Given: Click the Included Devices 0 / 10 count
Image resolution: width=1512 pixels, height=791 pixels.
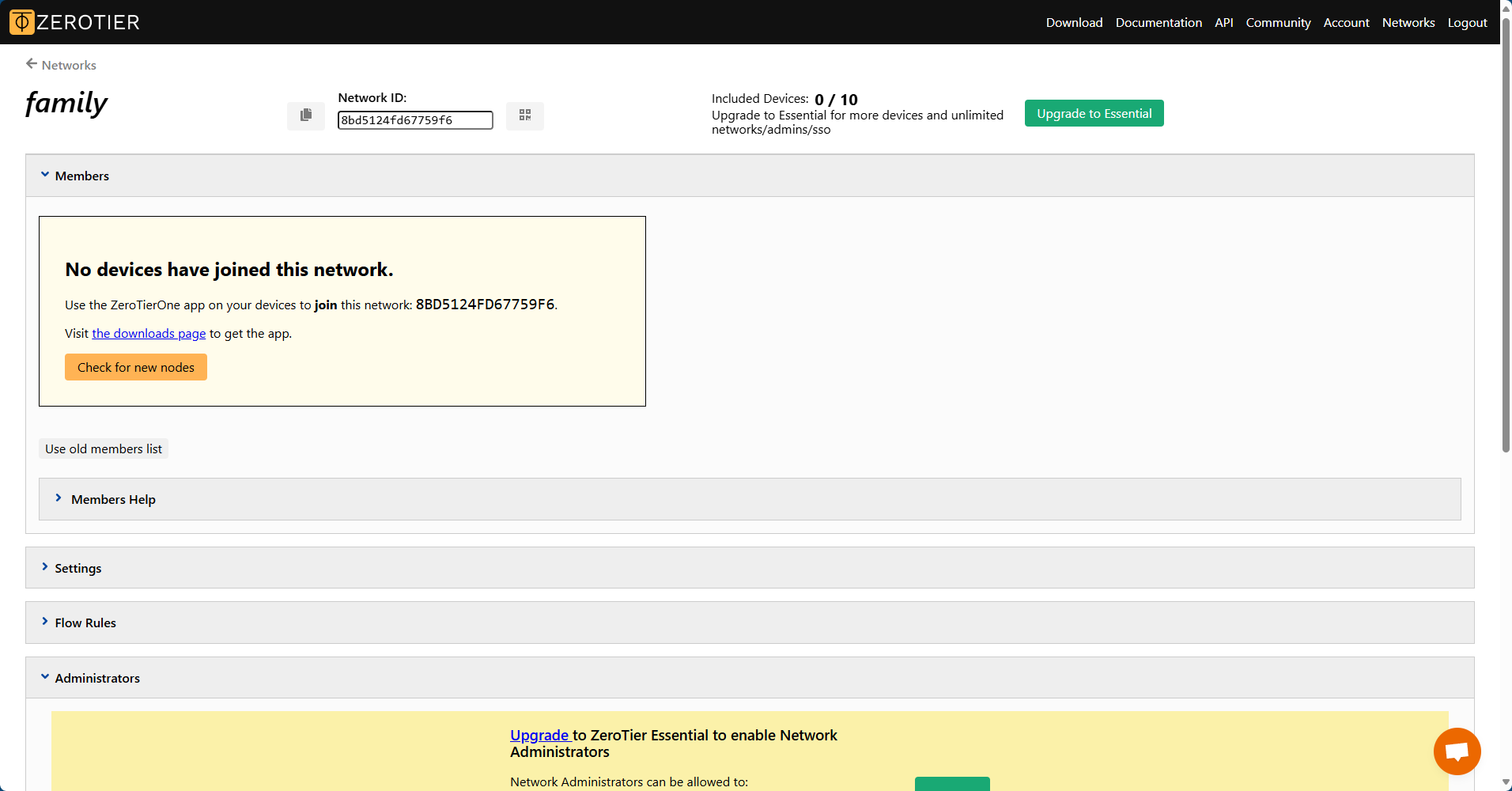Looking at the screenshot, I should coord(836,100).
